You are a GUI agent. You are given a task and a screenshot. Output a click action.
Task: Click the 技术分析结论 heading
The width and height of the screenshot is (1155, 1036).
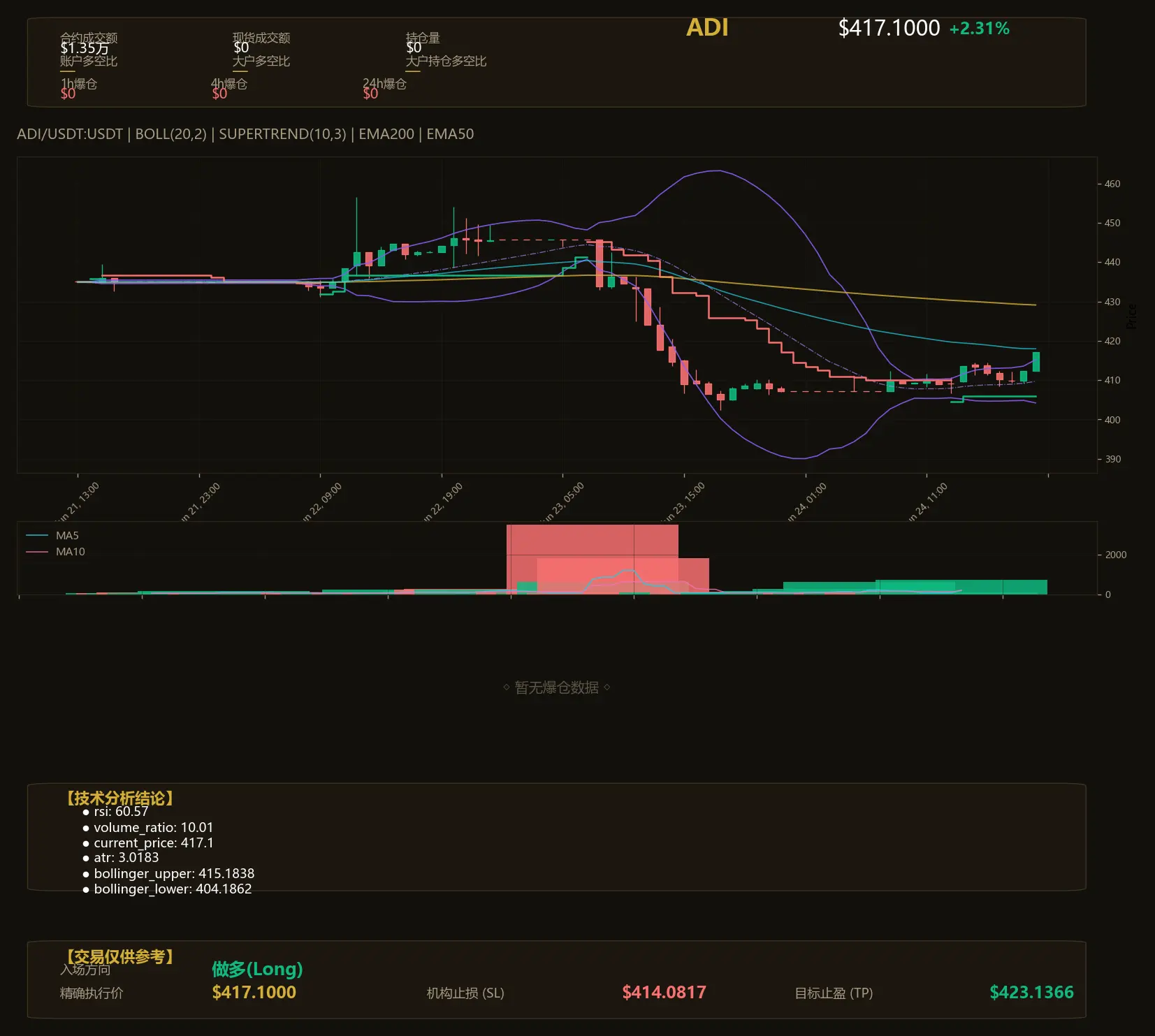(x=119, y=798)
